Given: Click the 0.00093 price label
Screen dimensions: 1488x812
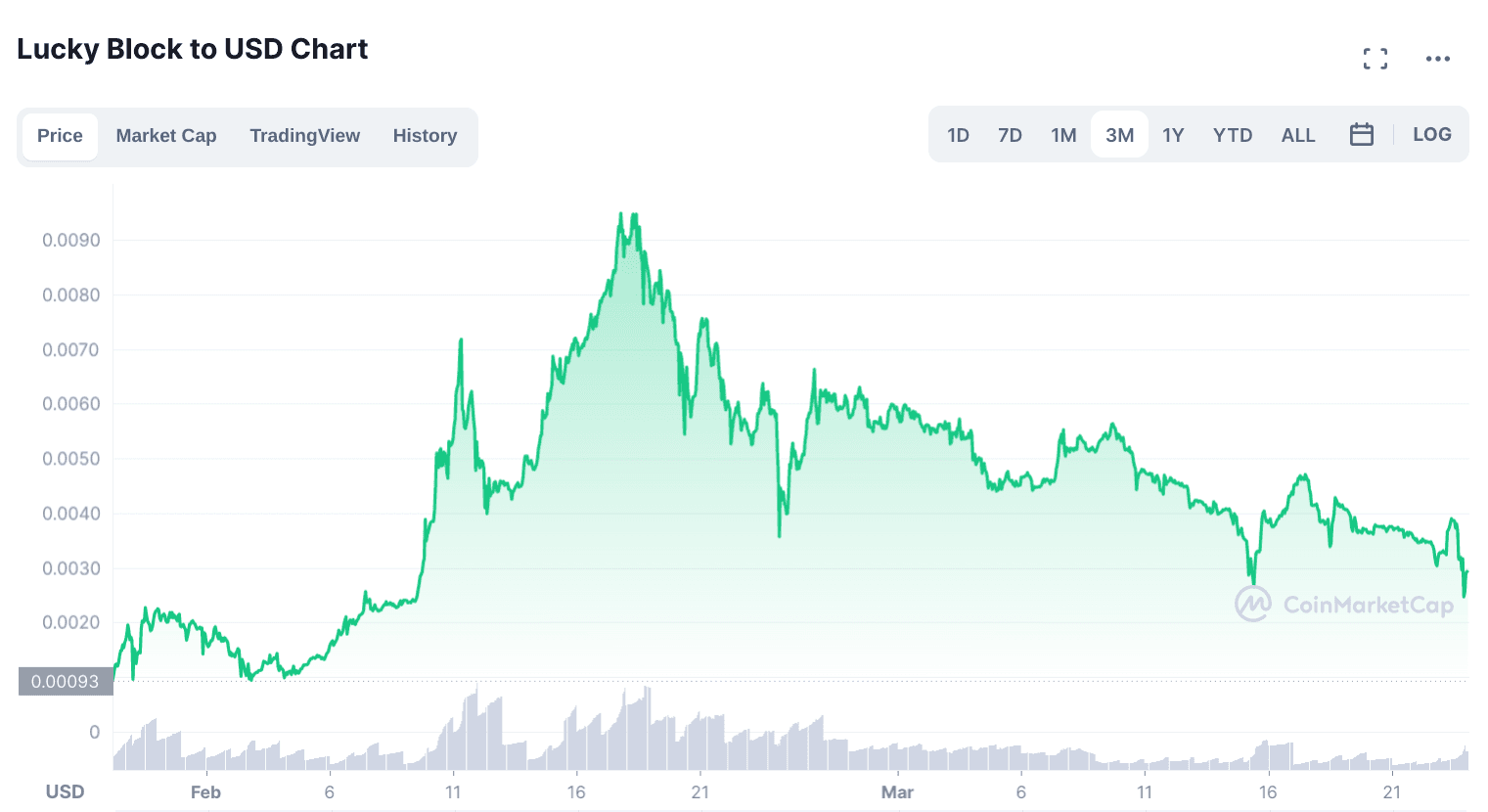Looking at the screenshot, I should click(66, 681).
